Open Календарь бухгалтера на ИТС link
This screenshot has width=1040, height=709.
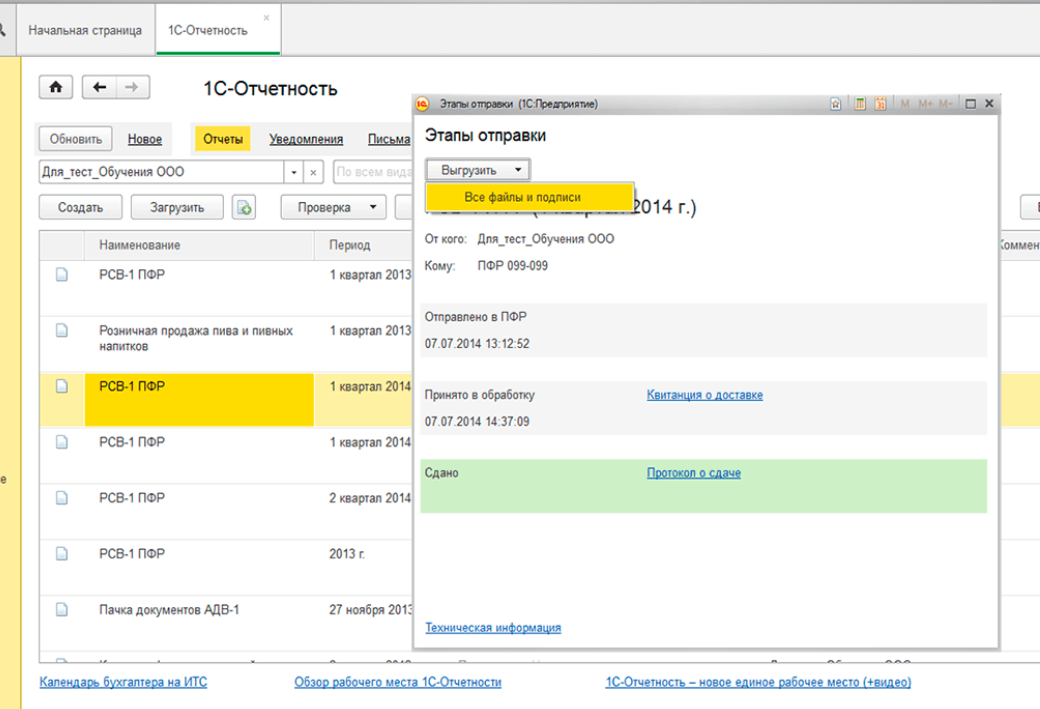click(123, 682)
